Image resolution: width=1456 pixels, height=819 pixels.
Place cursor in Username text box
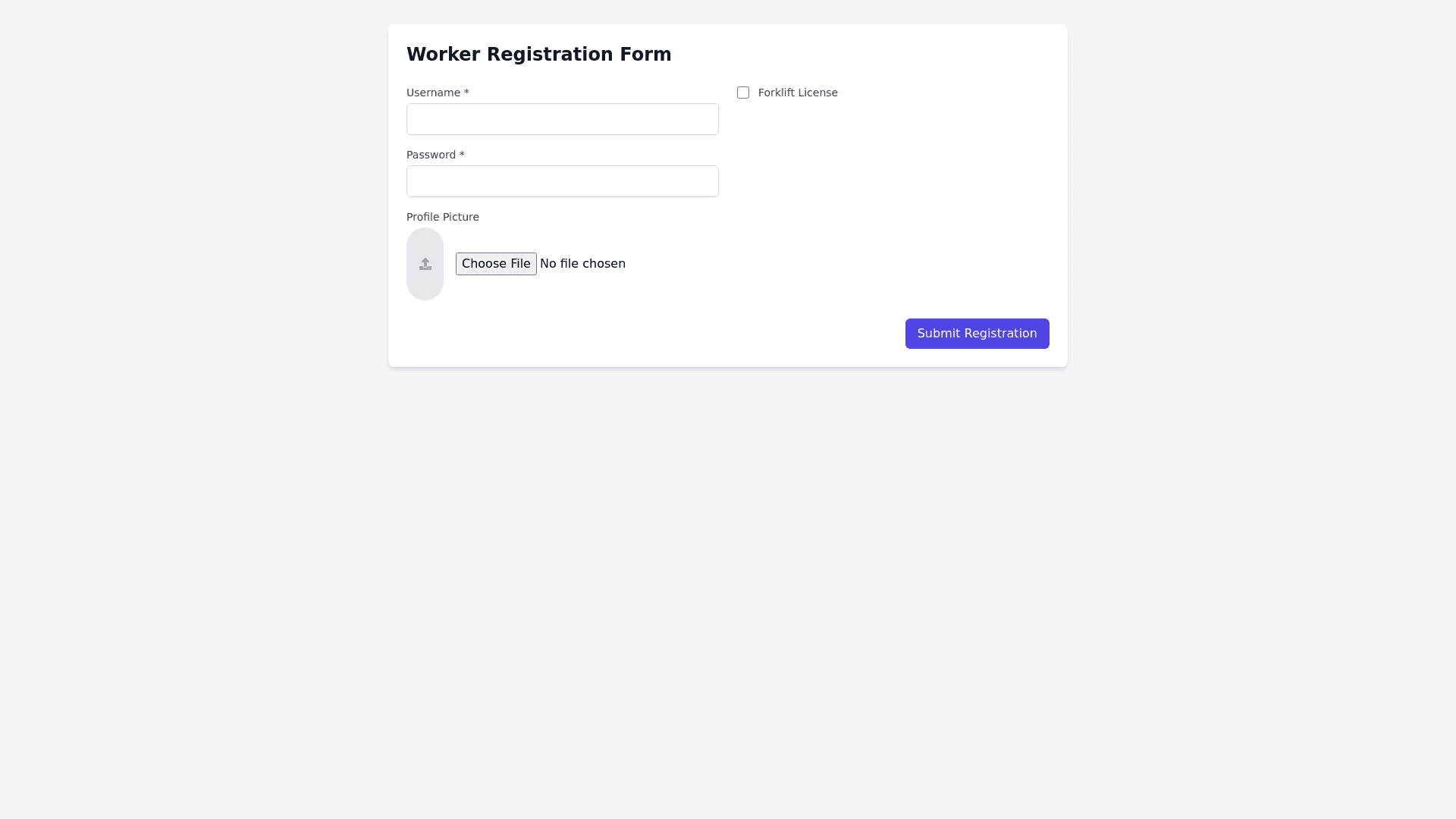pos(562,119)
